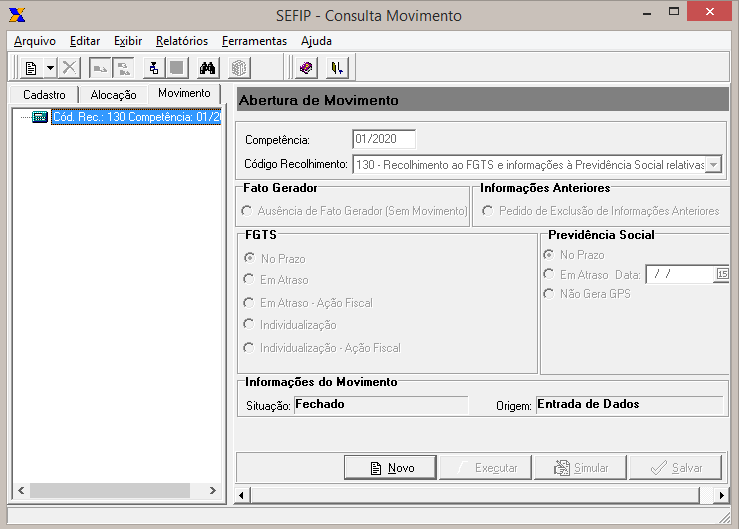The image size is (739, 529).
Task: Click the calculator icon on the tree row
Action: click(40, 117)
